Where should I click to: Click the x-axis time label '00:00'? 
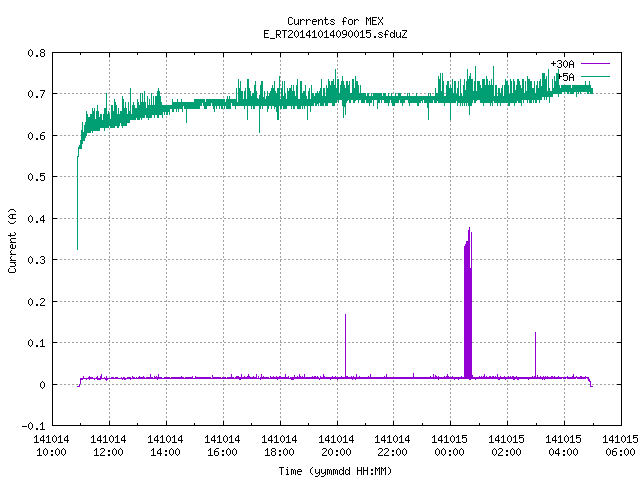point(449,452)
